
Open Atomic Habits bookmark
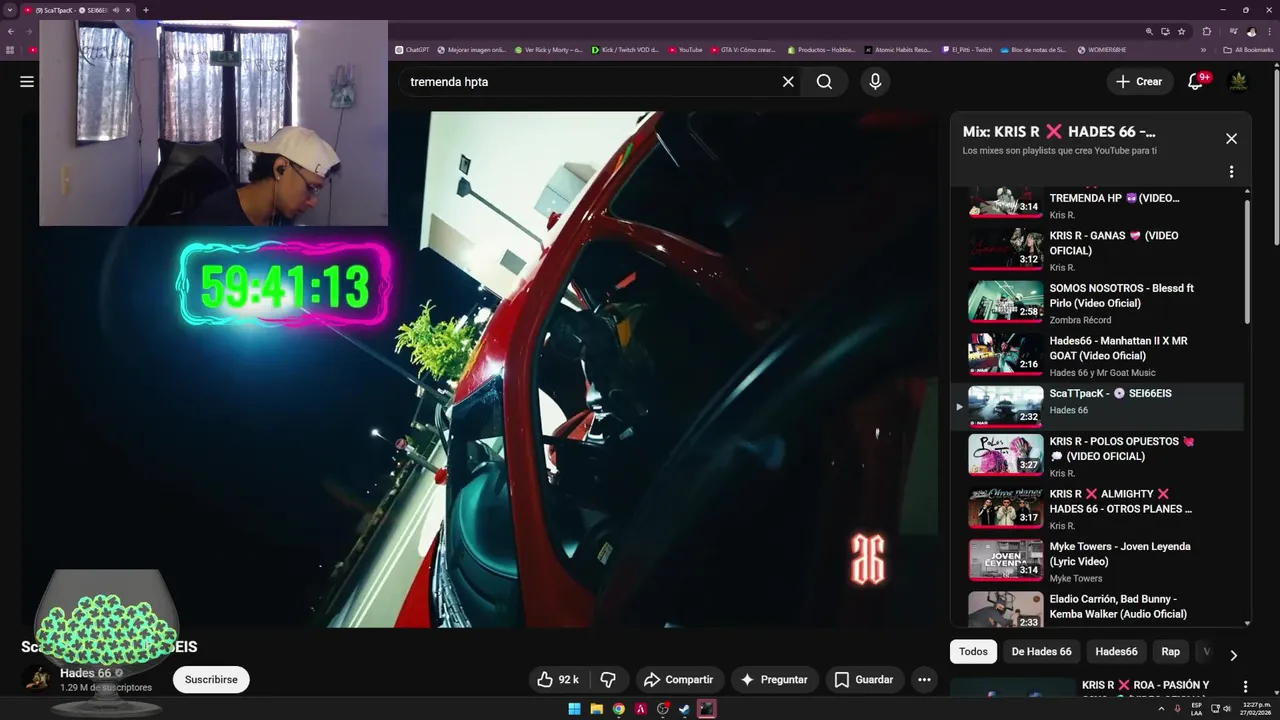[x=898, y=50]
